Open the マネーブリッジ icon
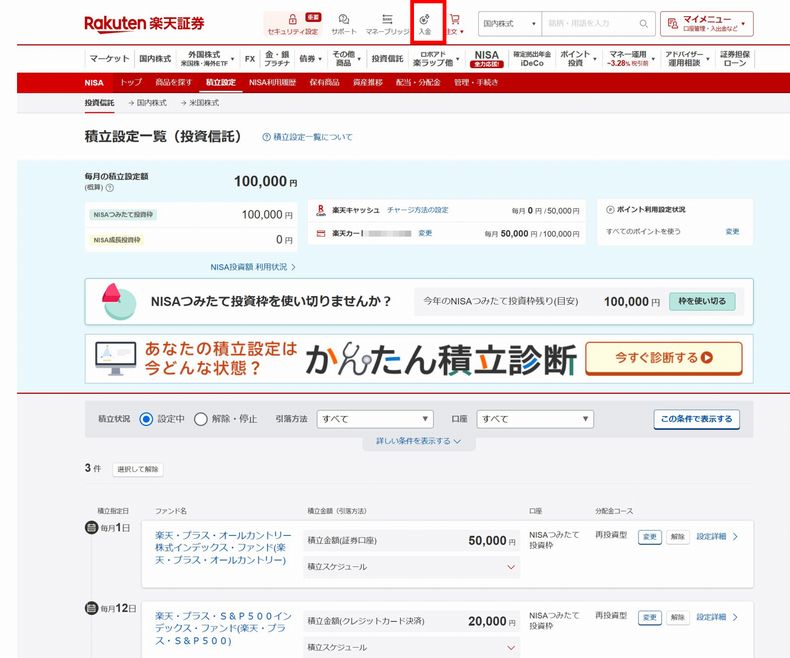The width and height of the screenshot is (790, 658). [387, 19]
